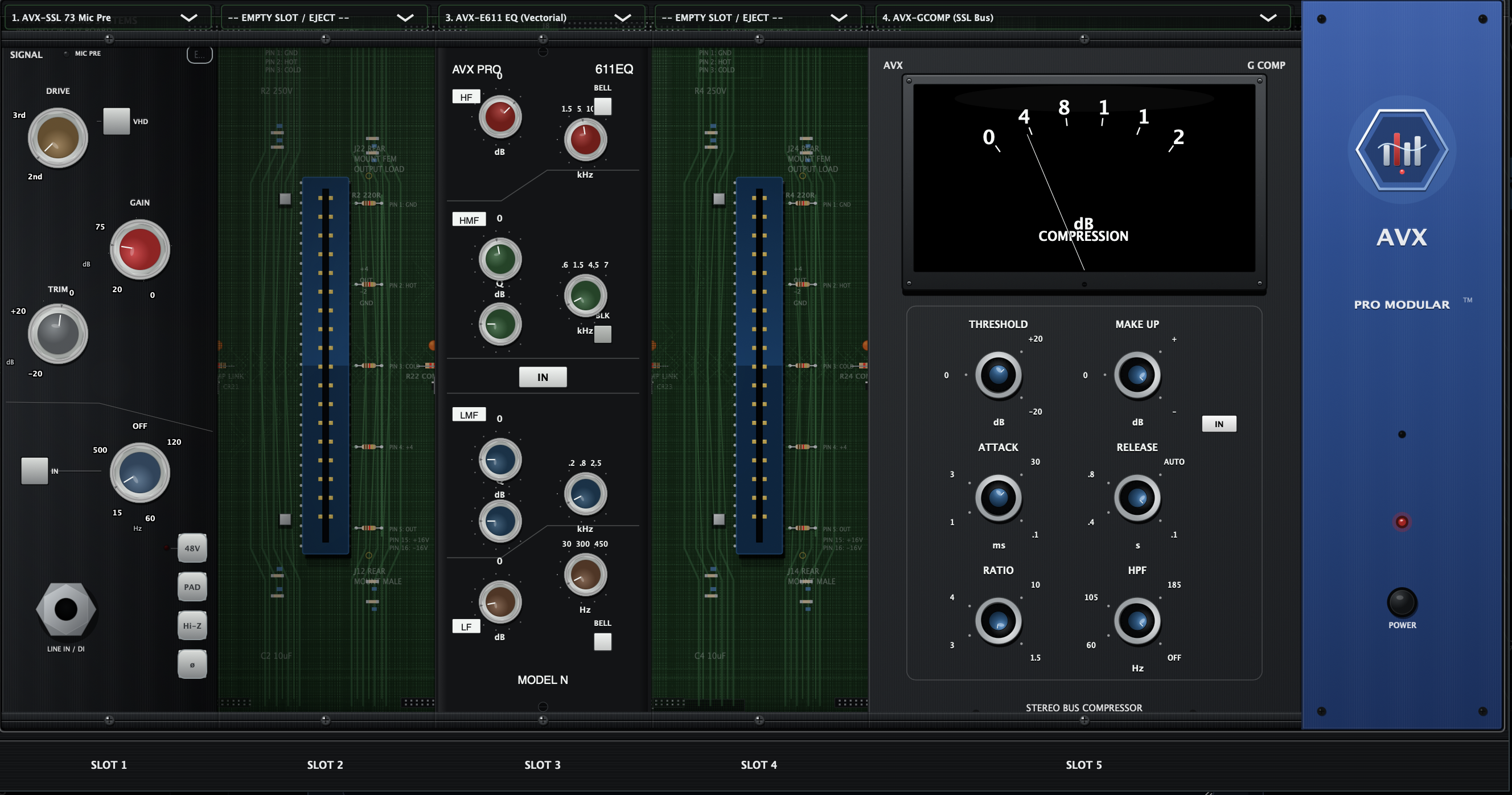Click the LF band label button
Viewport: 1512px width, 795px height.
tap(466, 626)
